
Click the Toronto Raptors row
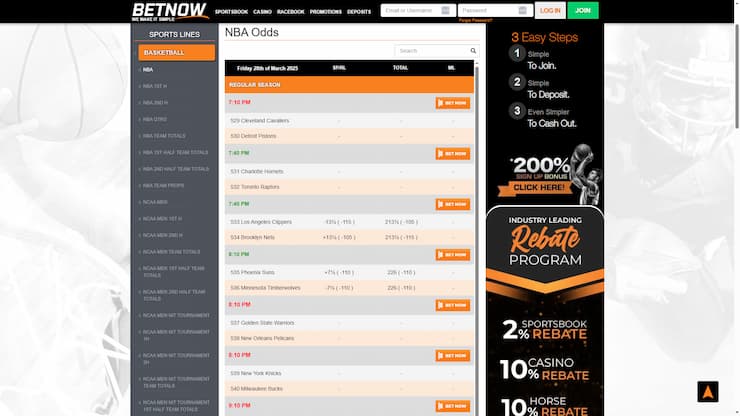349,187
